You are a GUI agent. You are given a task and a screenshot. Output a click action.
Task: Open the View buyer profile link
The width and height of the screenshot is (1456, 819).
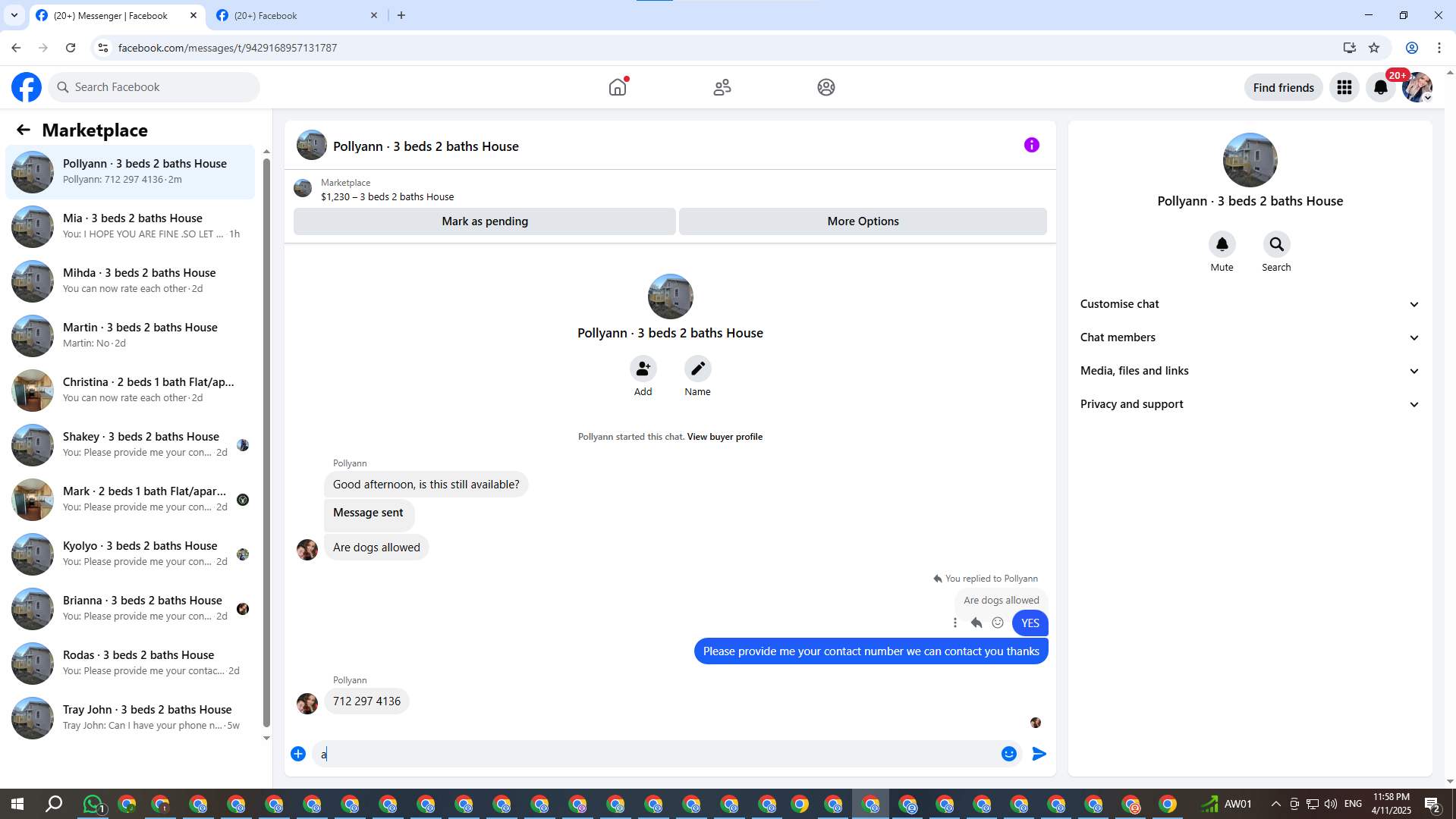pos(725,437)
